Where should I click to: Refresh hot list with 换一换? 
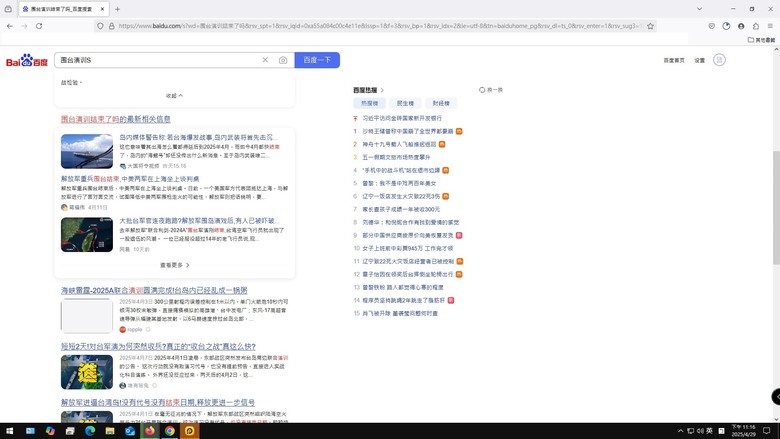coord(490,90)
